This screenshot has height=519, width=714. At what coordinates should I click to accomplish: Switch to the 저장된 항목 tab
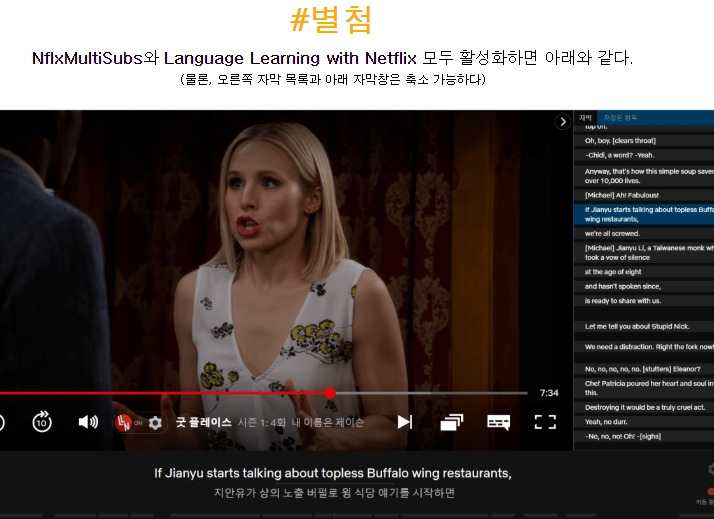620,117
